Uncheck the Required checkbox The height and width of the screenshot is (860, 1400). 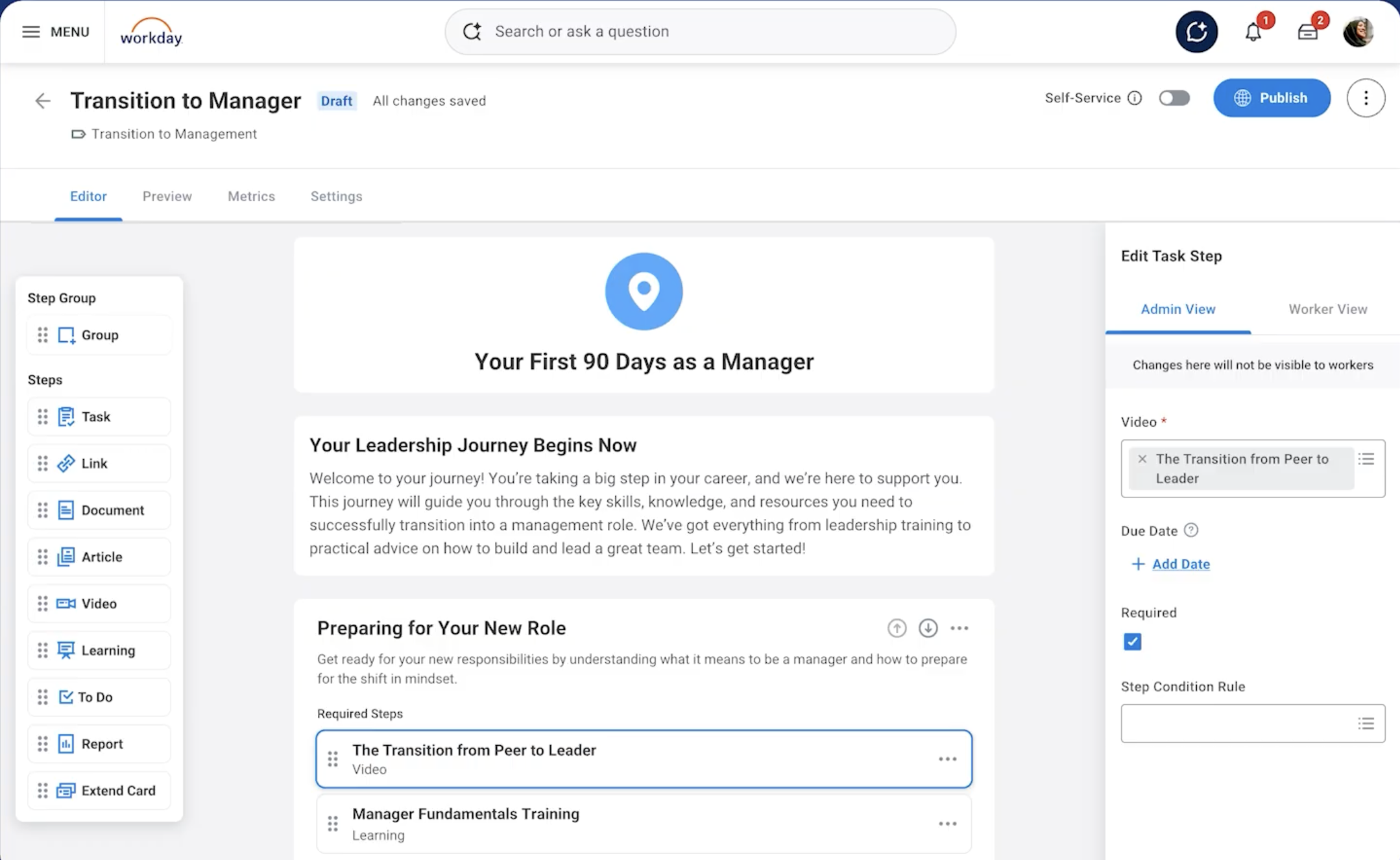(1132, 641)
